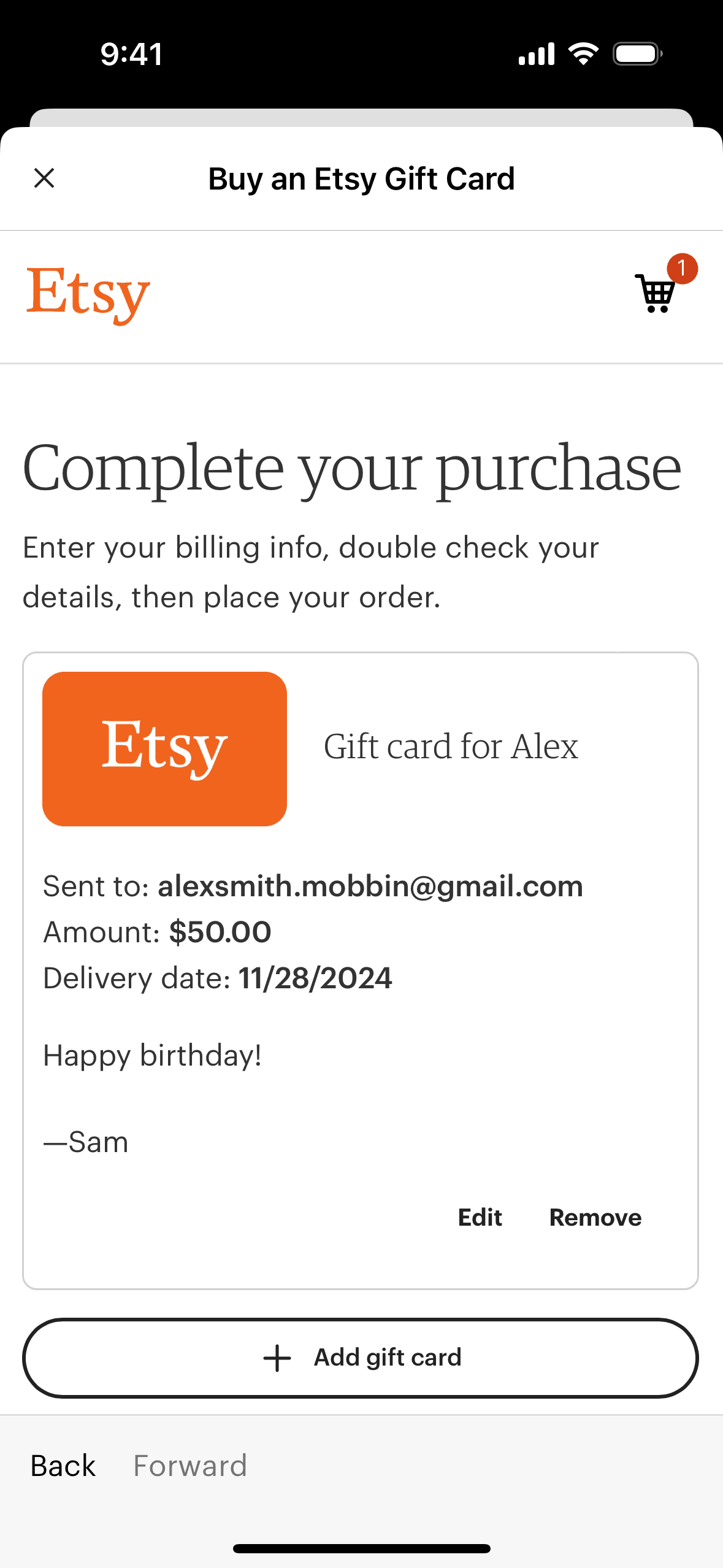
Task: Open the shopping cart icon
Action: pos(655,294)
